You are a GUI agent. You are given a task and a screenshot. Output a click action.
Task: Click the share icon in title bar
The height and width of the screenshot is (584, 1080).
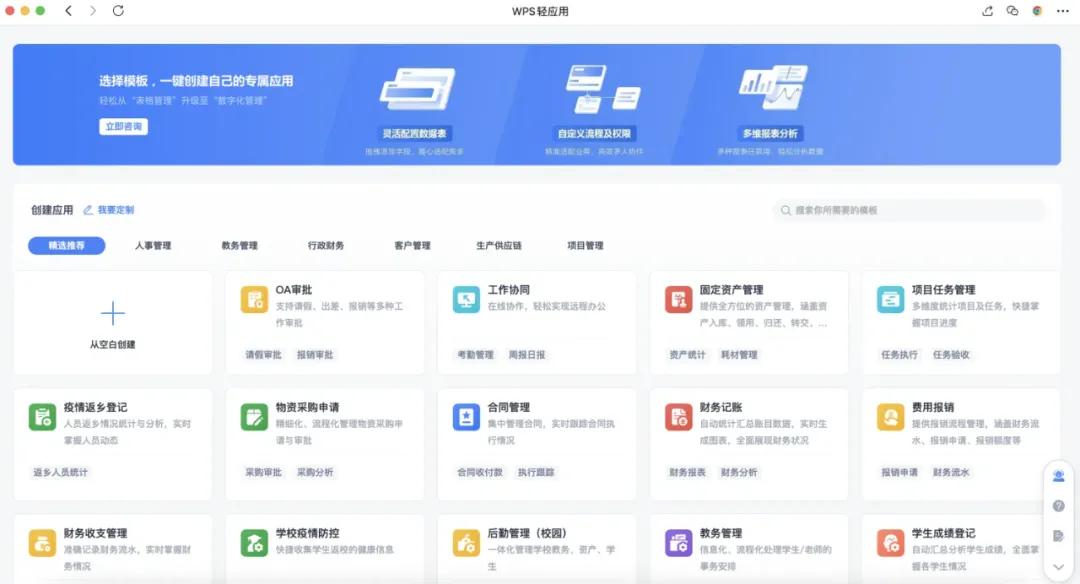point(987,10)
